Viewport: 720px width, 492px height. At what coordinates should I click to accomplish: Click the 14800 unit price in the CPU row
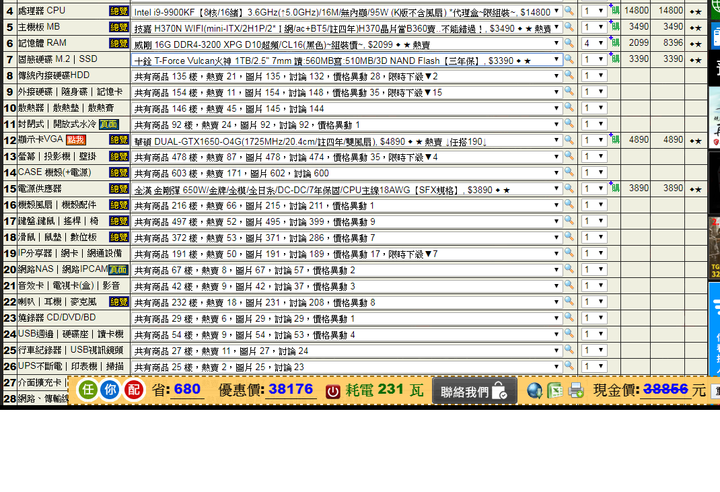click(636, 10)
